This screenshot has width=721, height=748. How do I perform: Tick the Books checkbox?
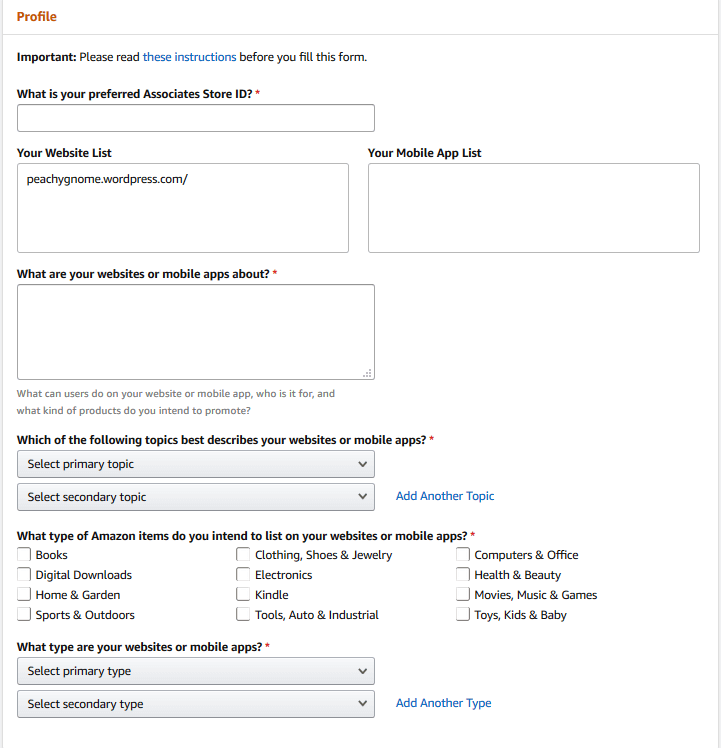pos(24,555)
